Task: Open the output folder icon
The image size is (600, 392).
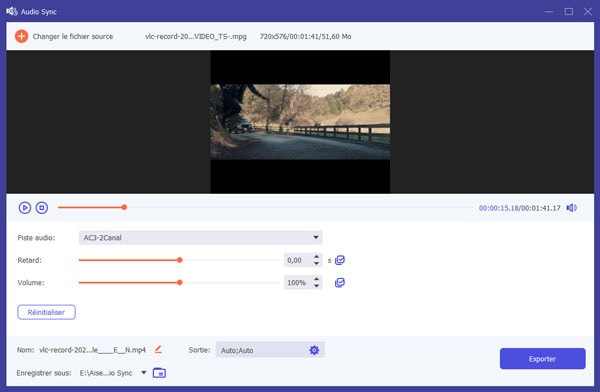Action: click(159, 372)
